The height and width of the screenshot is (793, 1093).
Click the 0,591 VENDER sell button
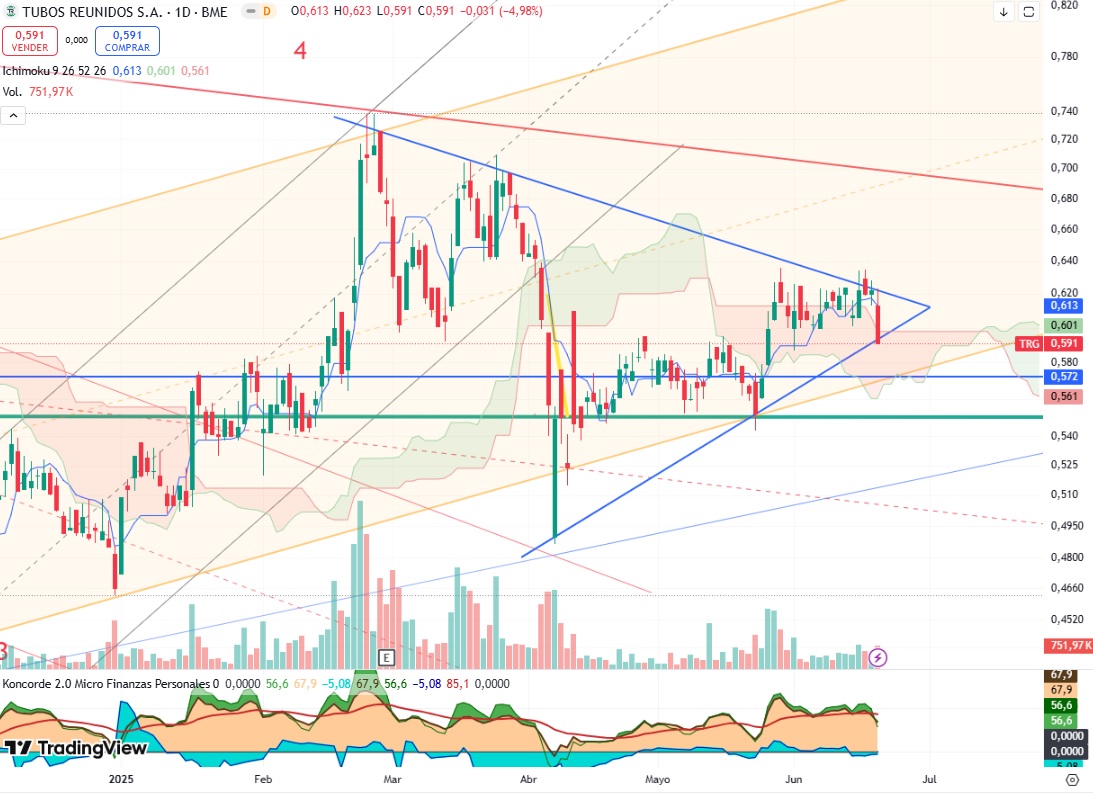coord(30,41)
